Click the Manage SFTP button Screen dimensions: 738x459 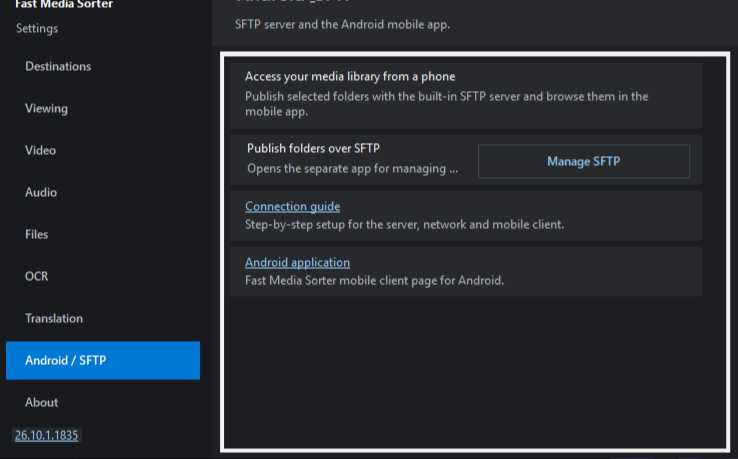tap(584, 161)
